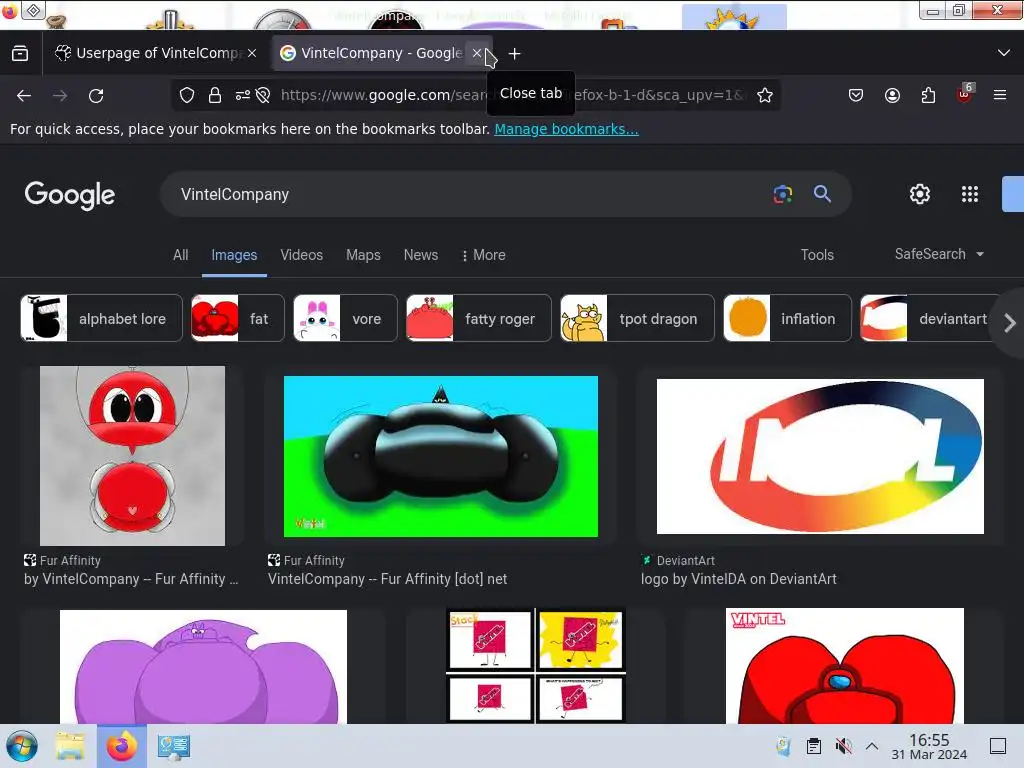Click the tracking protection shield icon

(187, 95)
